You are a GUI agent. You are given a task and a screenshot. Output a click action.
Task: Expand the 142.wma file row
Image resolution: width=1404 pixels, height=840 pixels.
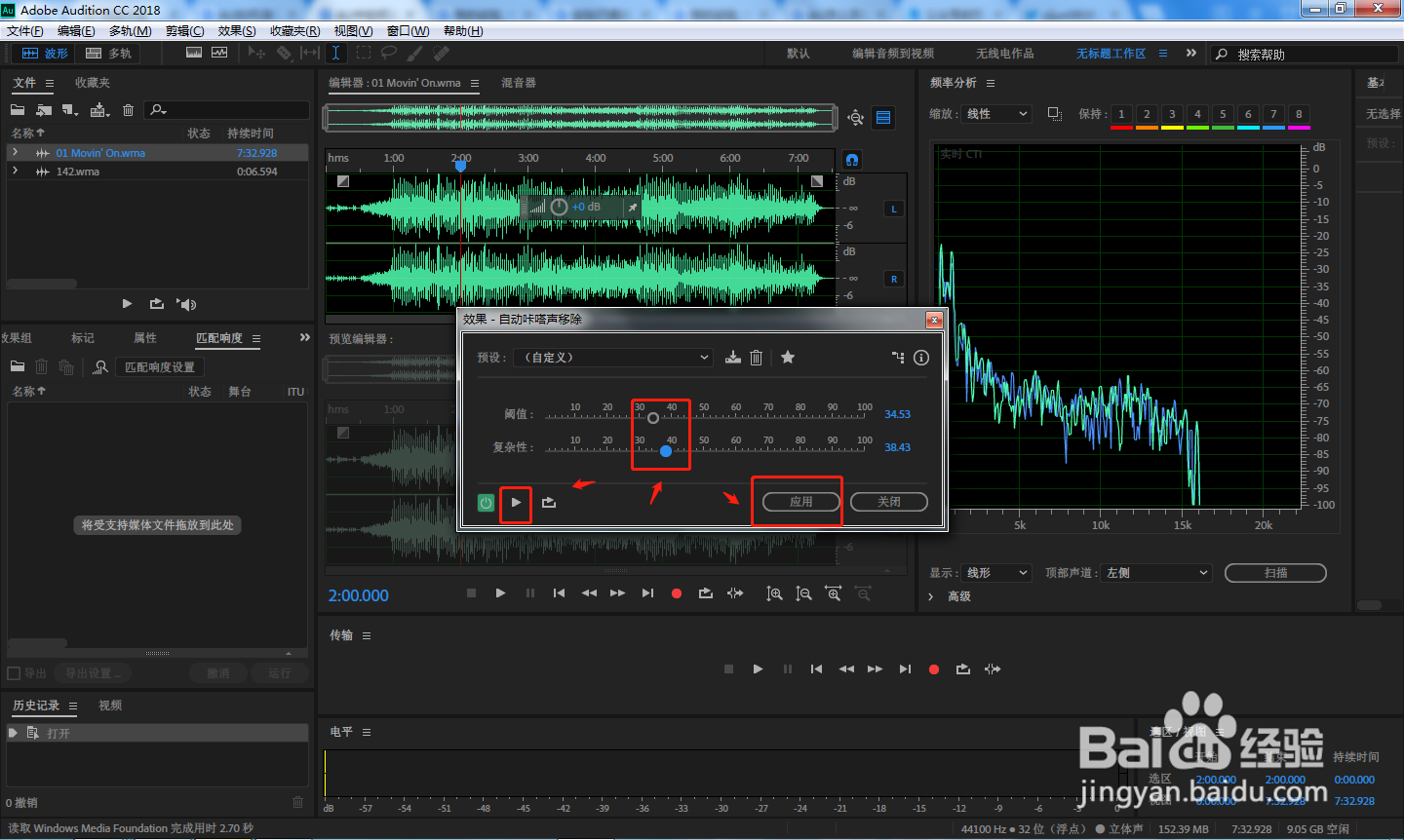pos(15,171)
